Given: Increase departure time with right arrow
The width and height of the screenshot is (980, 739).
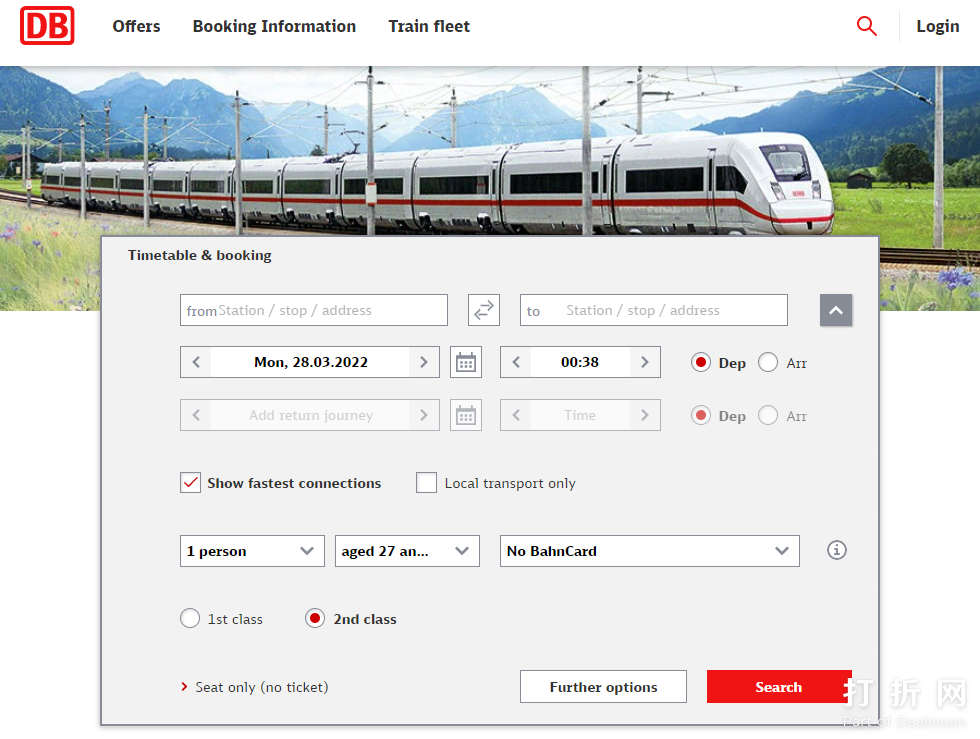Looking at the screenshot, I should point(645,362).
